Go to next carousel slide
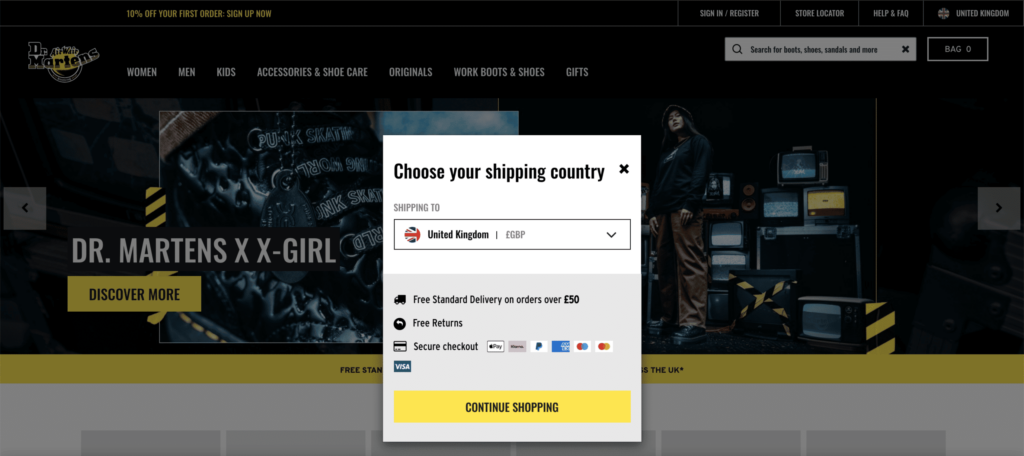This screenshot has width=1024, height=456. coord(999,208)
